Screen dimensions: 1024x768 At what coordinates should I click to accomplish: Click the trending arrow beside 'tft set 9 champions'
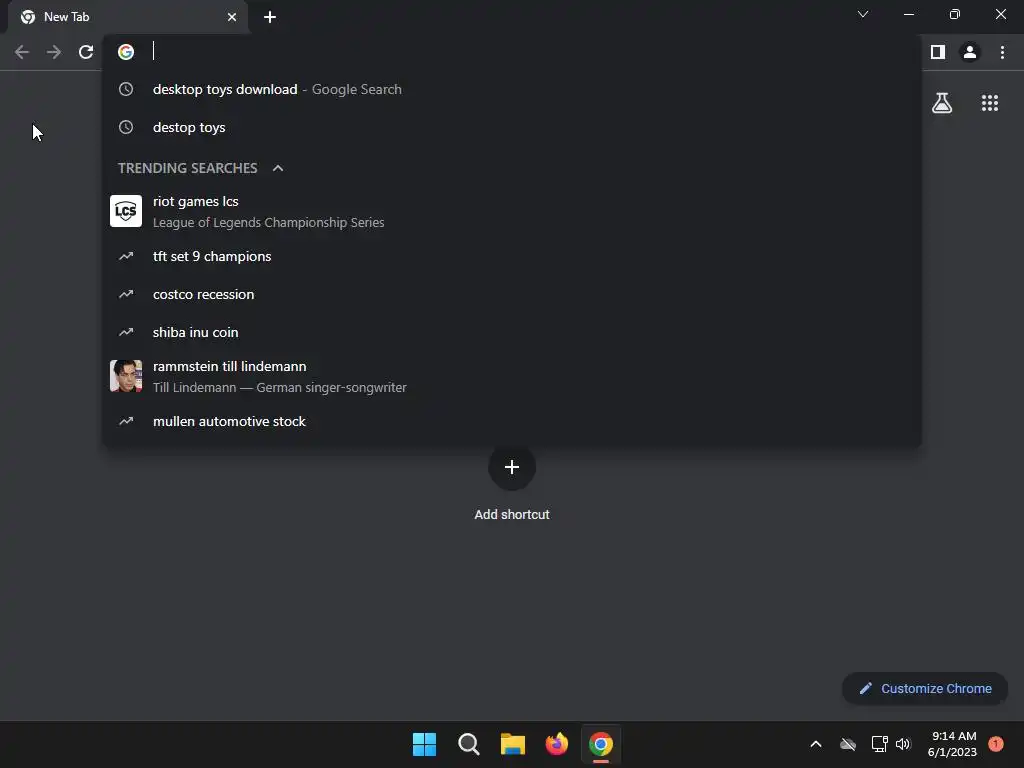[126, 257]
